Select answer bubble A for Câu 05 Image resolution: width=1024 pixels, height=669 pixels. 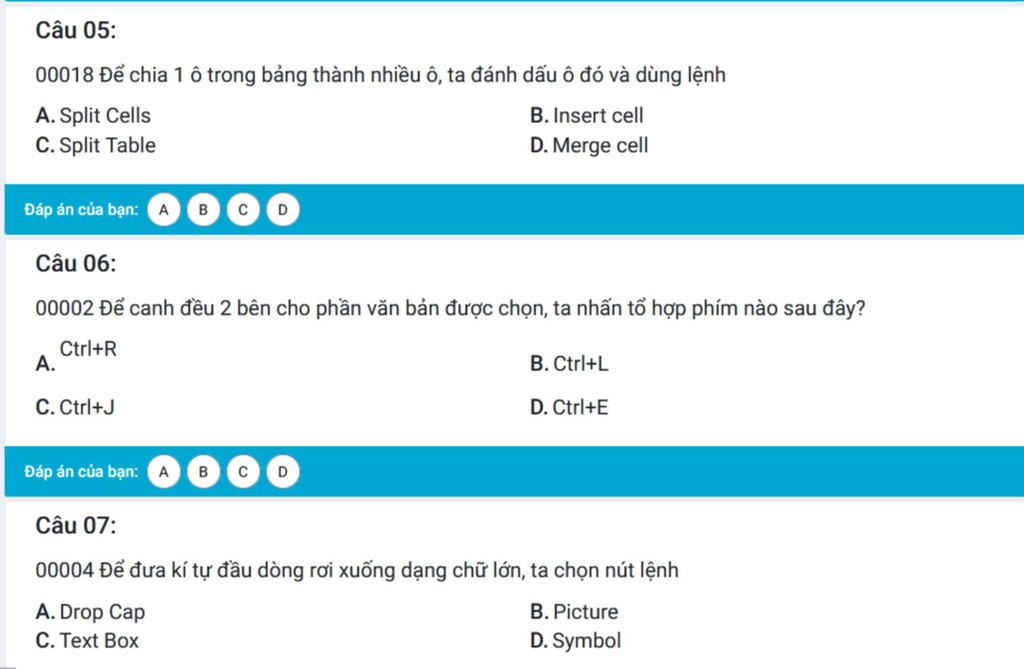coord(164,210)
